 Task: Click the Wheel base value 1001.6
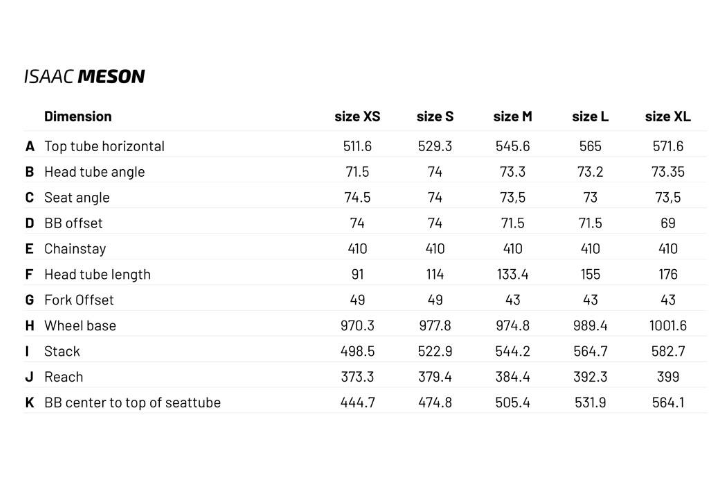tap(667, 325)
